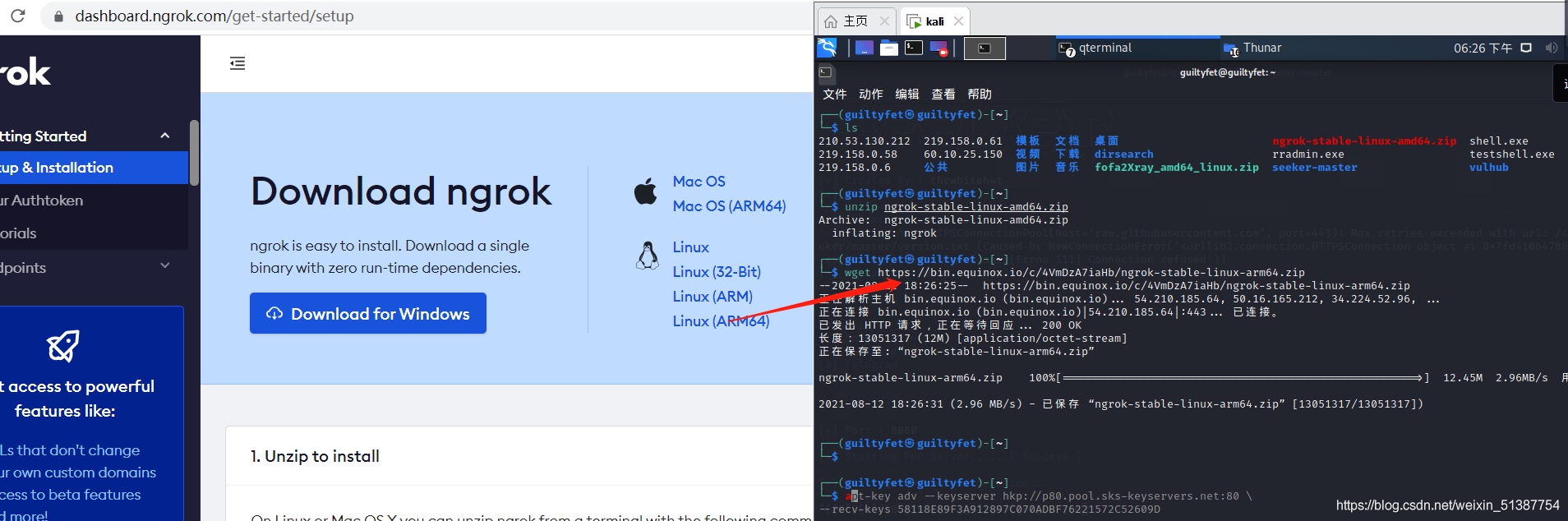Open the 文件 terminal menu
This screenshot has height=521, width=1568.
(834, 95)
